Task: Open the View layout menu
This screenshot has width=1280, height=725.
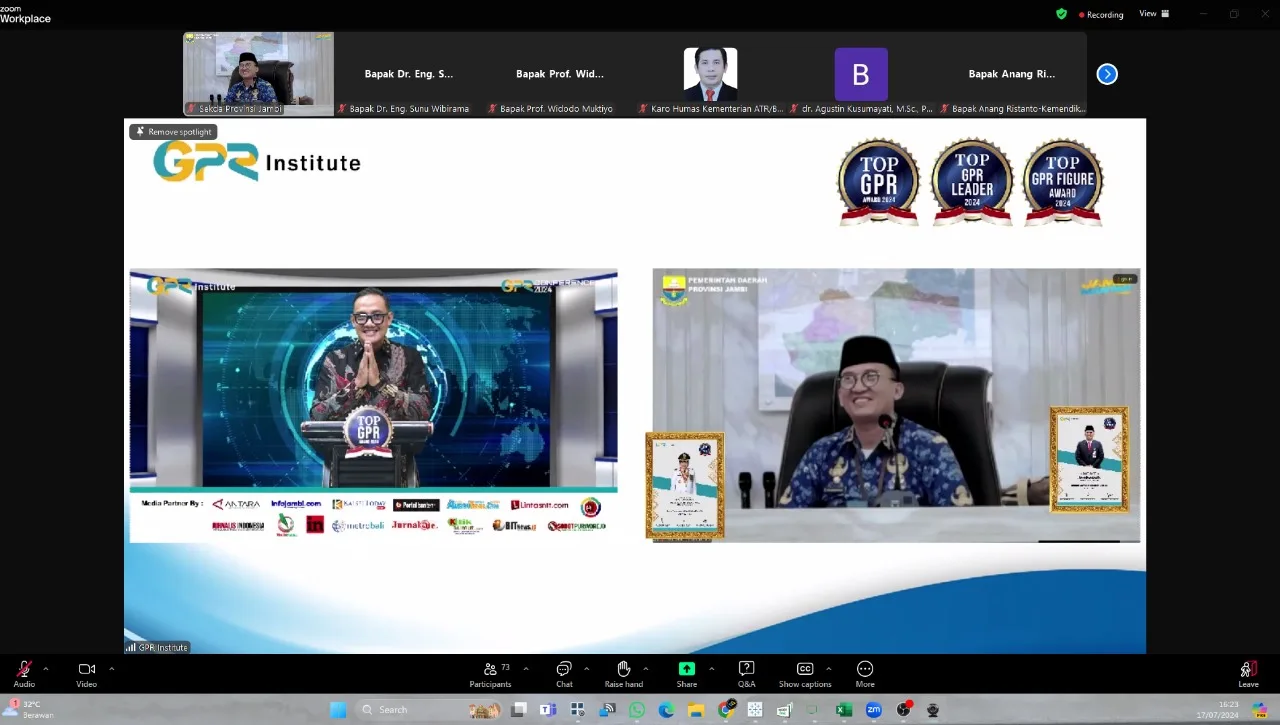Action: (1152, 14)
